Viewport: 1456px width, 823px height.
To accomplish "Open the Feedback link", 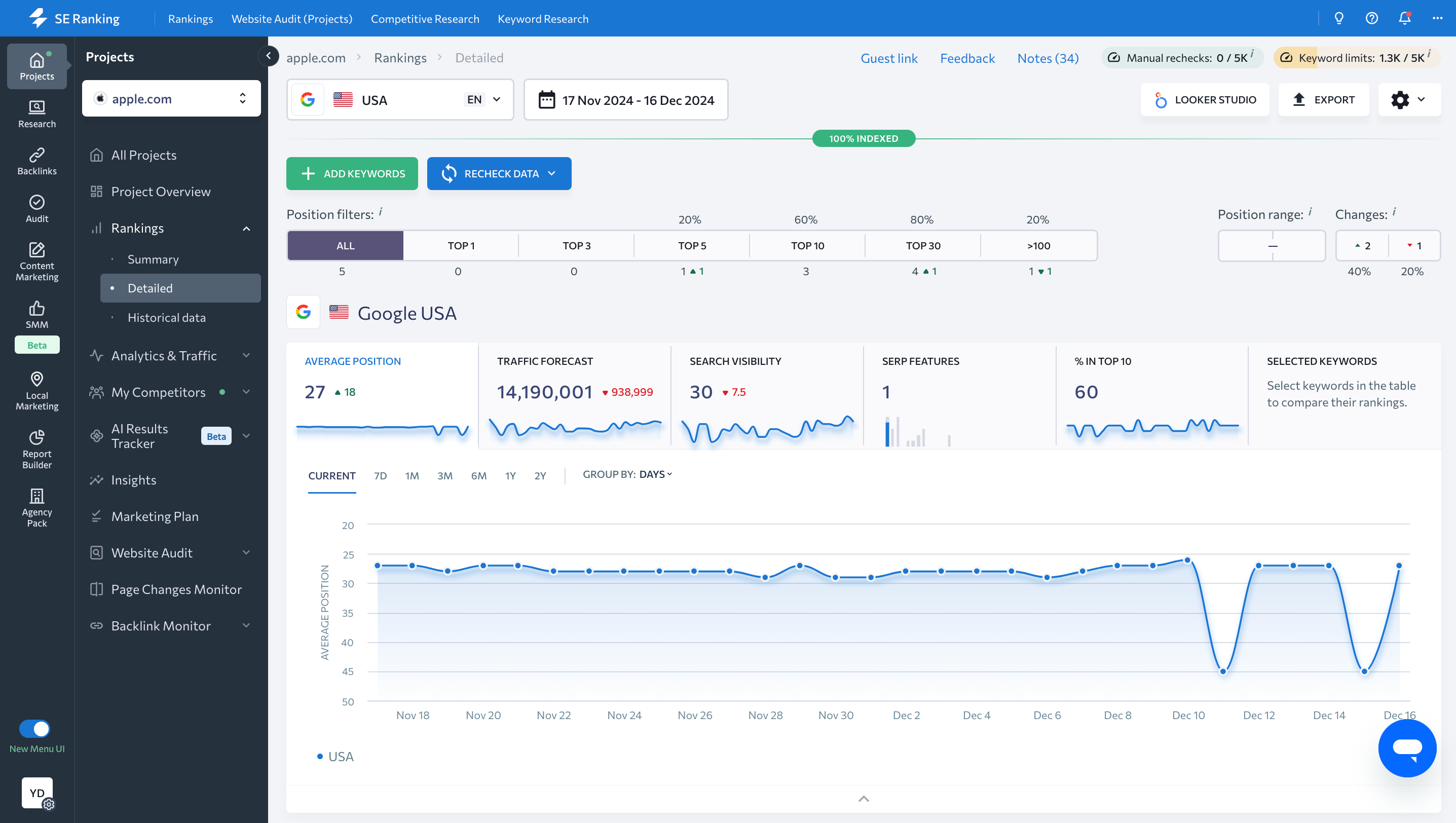I will pos(967,58).
